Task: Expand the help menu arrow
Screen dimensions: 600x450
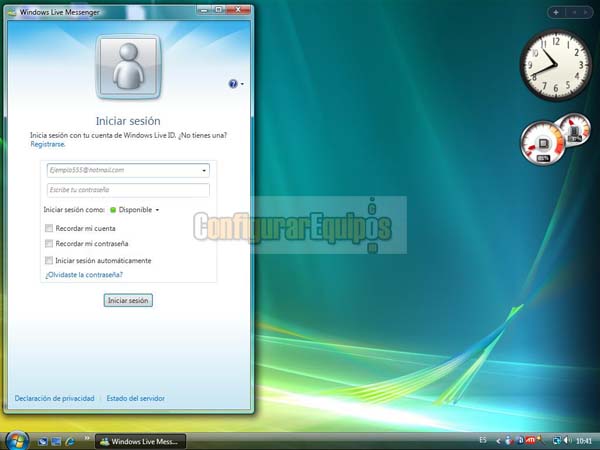Action: pos(242,84)
